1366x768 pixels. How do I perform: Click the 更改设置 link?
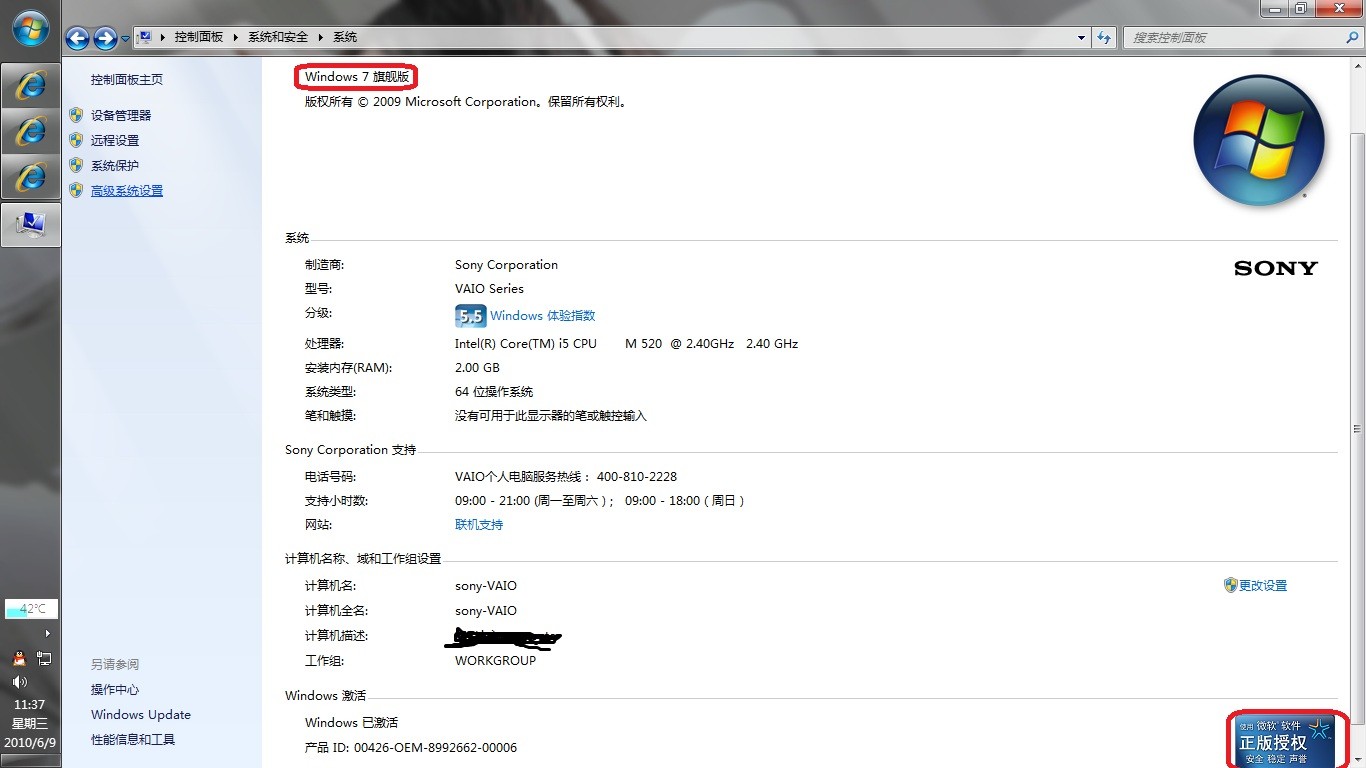[x=1263, y=586]
